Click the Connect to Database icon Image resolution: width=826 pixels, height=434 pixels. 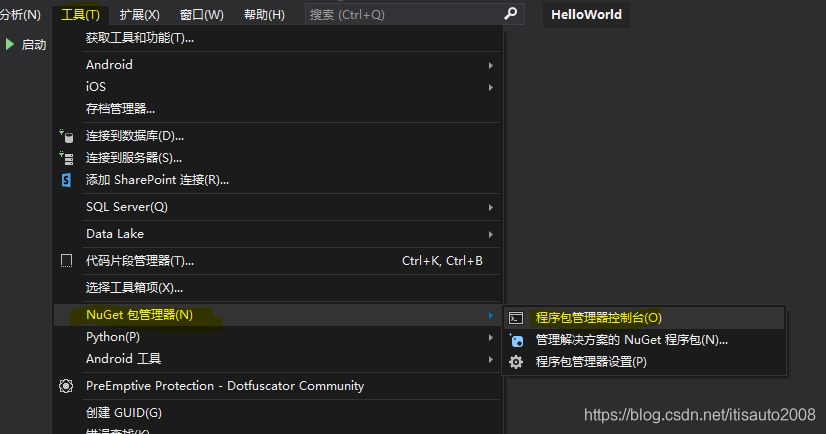point(66,136)
